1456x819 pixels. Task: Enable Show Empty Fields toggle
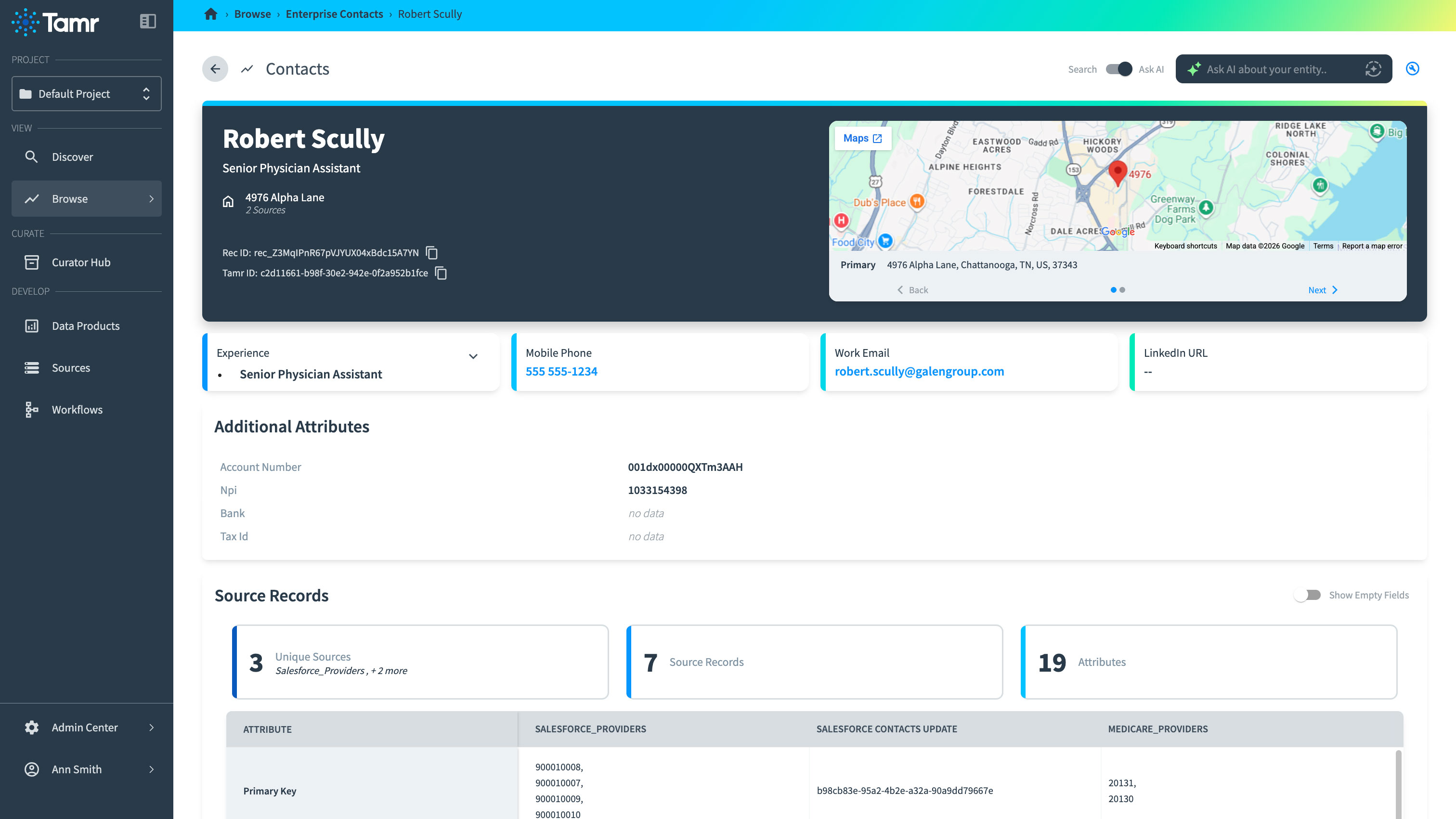(1307, 595)
